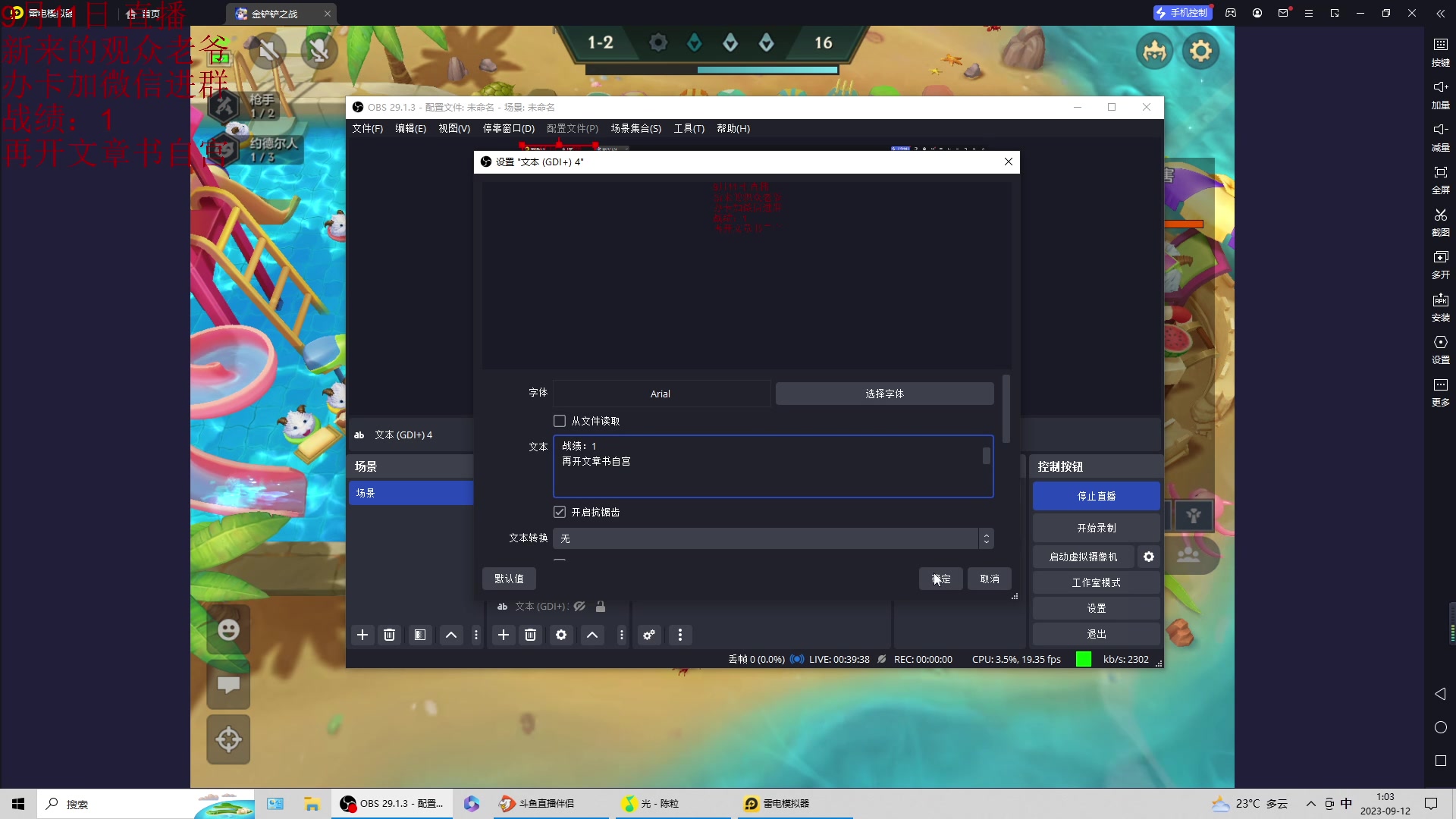This screenshot has height=819, width=1456.
Task: Enable 工作室模式 studio mode button
Action: coord(1096,582)
